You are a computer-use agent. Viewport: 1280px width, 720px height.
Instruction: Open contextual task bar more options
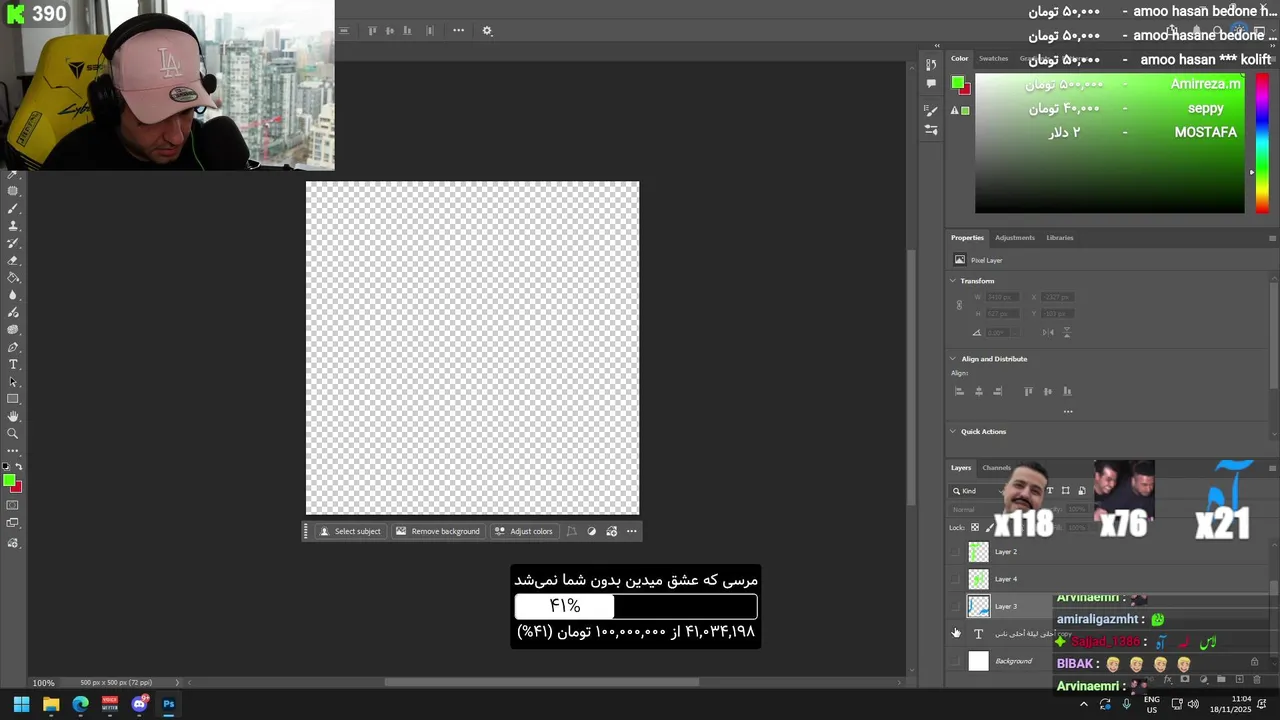click(x=632, y=531)
